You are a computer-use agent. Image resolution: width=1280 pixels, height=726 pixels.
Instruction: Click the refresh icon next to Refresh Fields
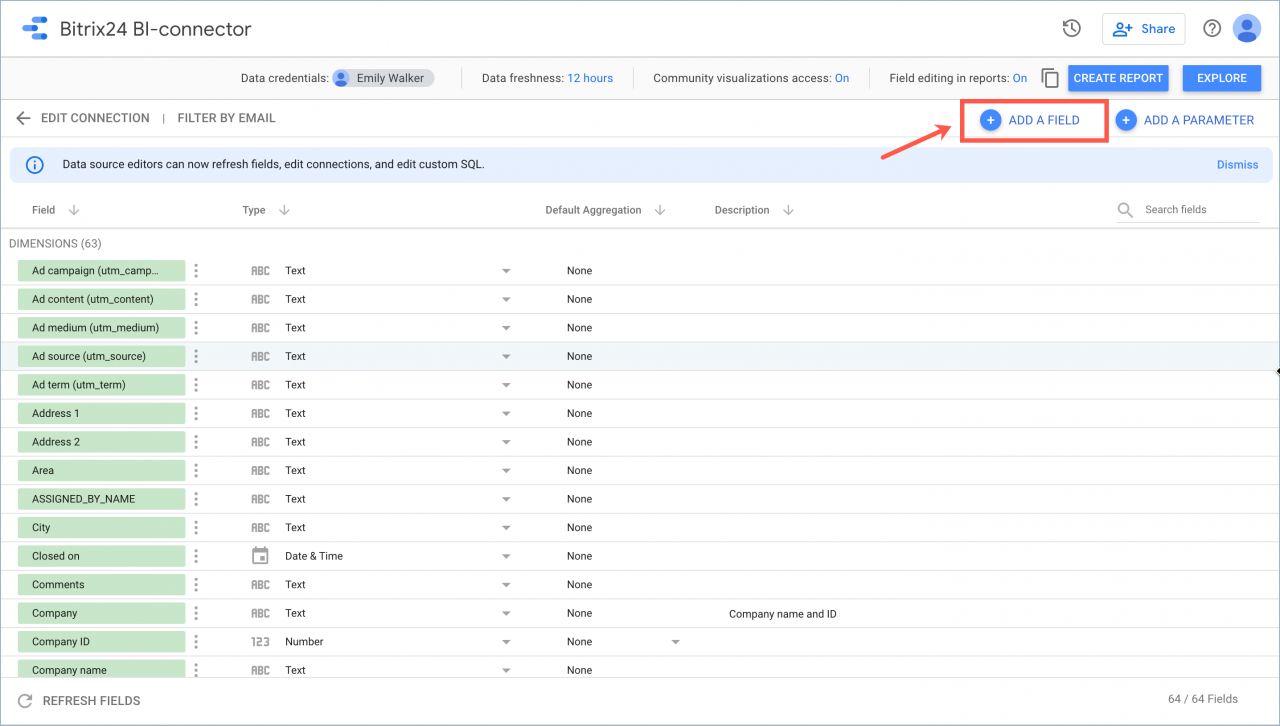pos(24,700)
